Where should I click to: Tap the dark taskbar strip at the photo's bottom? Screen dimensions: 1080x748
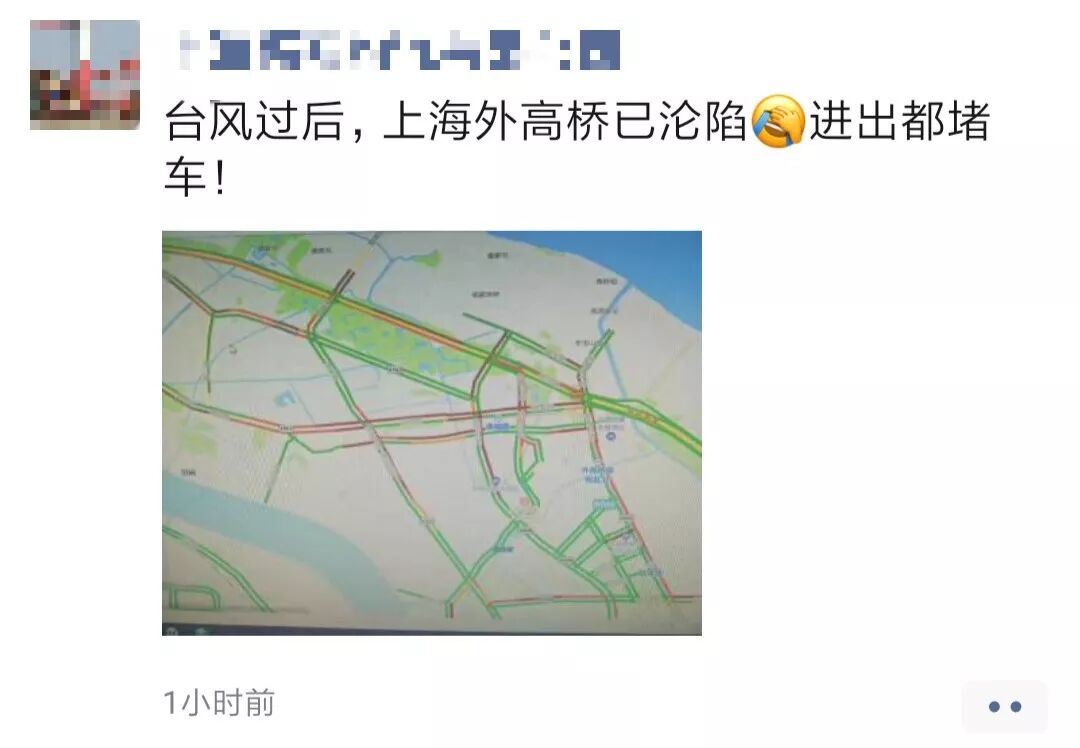pos(432,630)
